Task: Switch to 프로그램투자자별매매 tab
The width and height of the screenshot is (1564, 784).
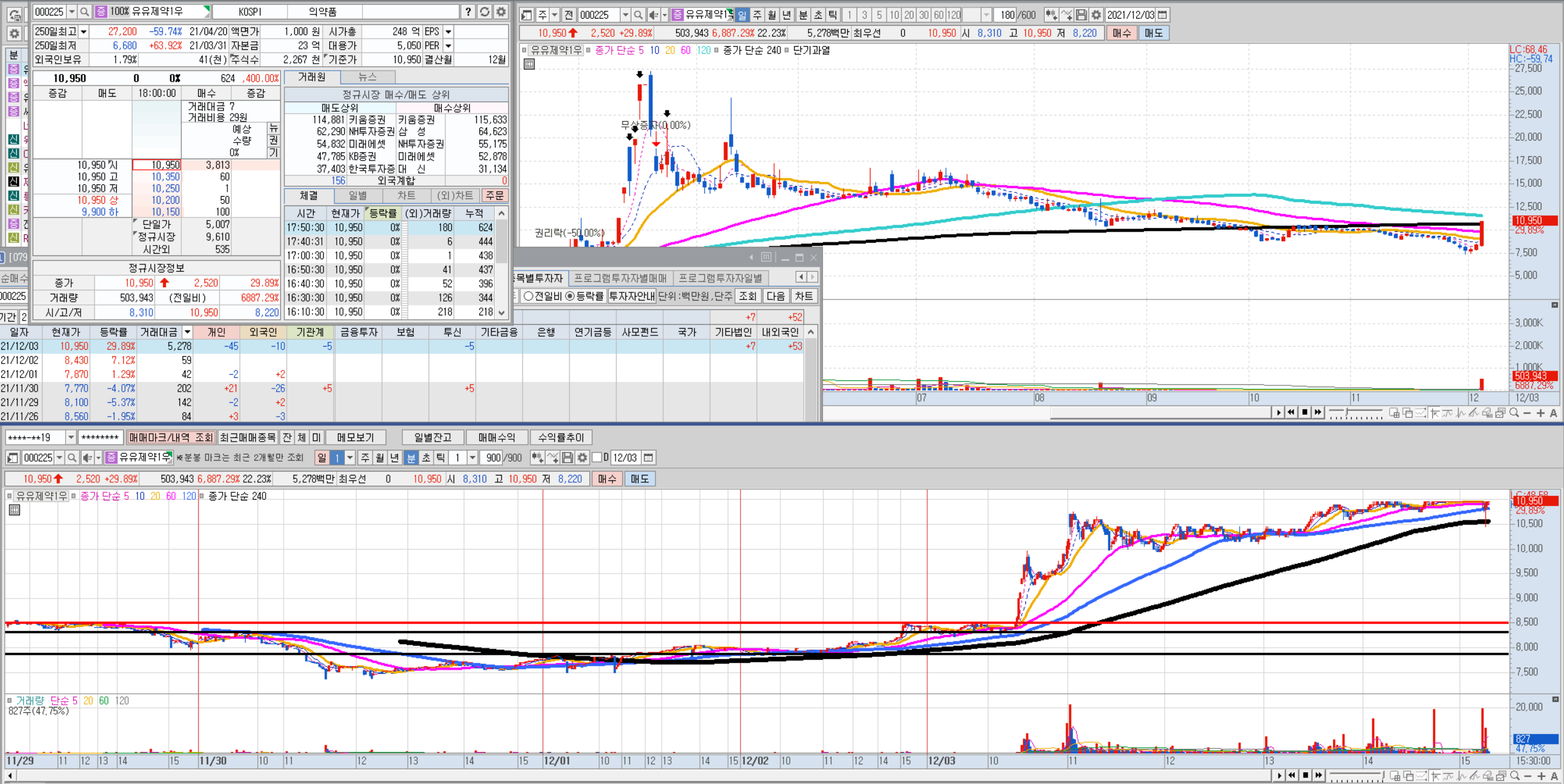Action: coord(620,278)
